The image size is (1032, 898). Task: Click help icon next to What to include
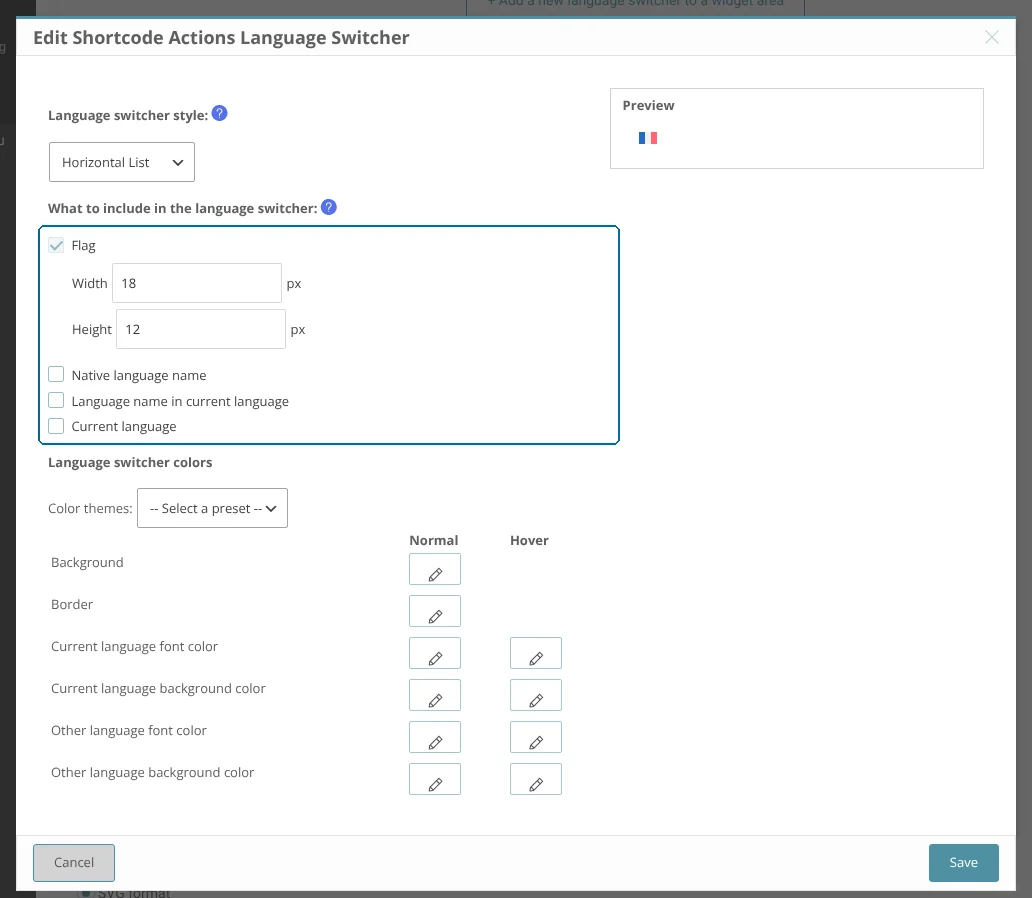tap(329, 207)
